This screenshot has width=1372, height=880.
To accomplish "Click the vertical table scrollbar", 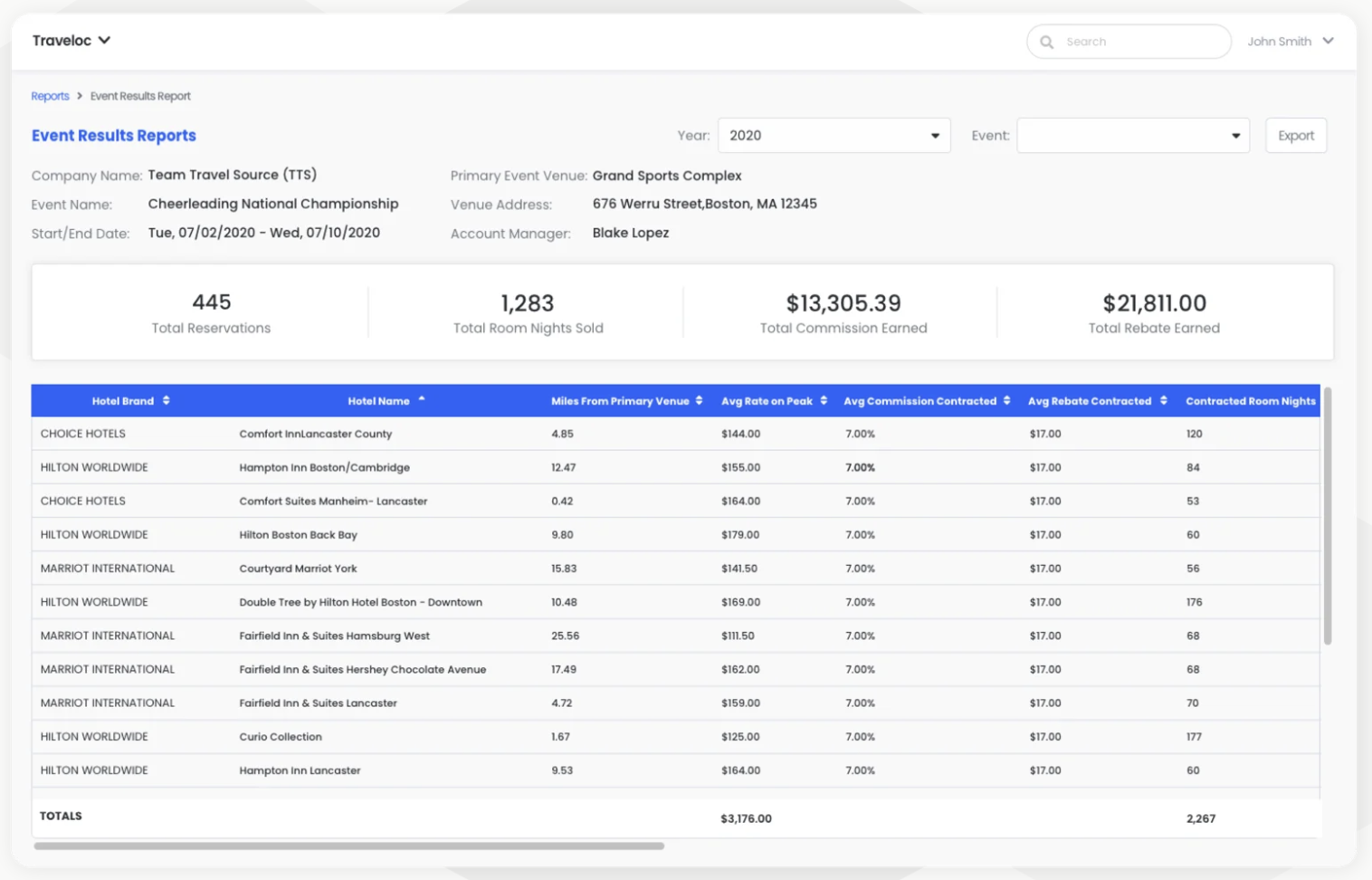I will click(1328, 516).
